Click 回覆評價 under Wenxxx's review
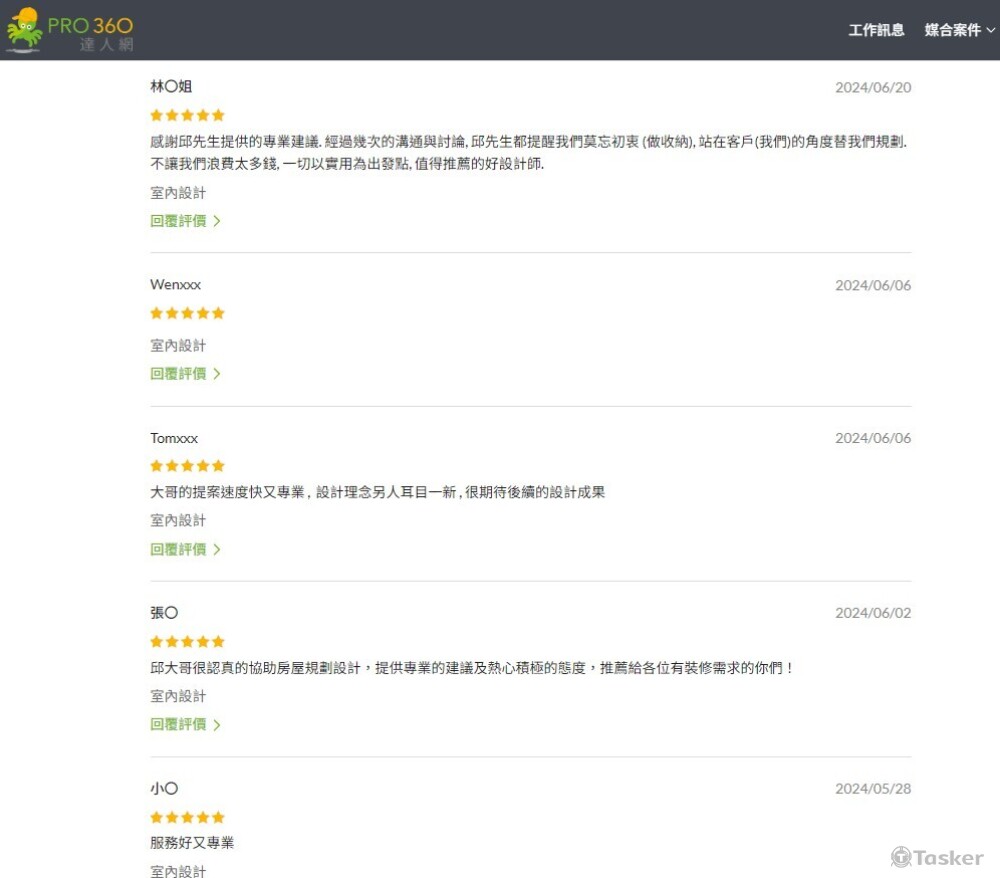Image resolution: width=1000 pixels, height=878 pixels. (x=179, y=374)
